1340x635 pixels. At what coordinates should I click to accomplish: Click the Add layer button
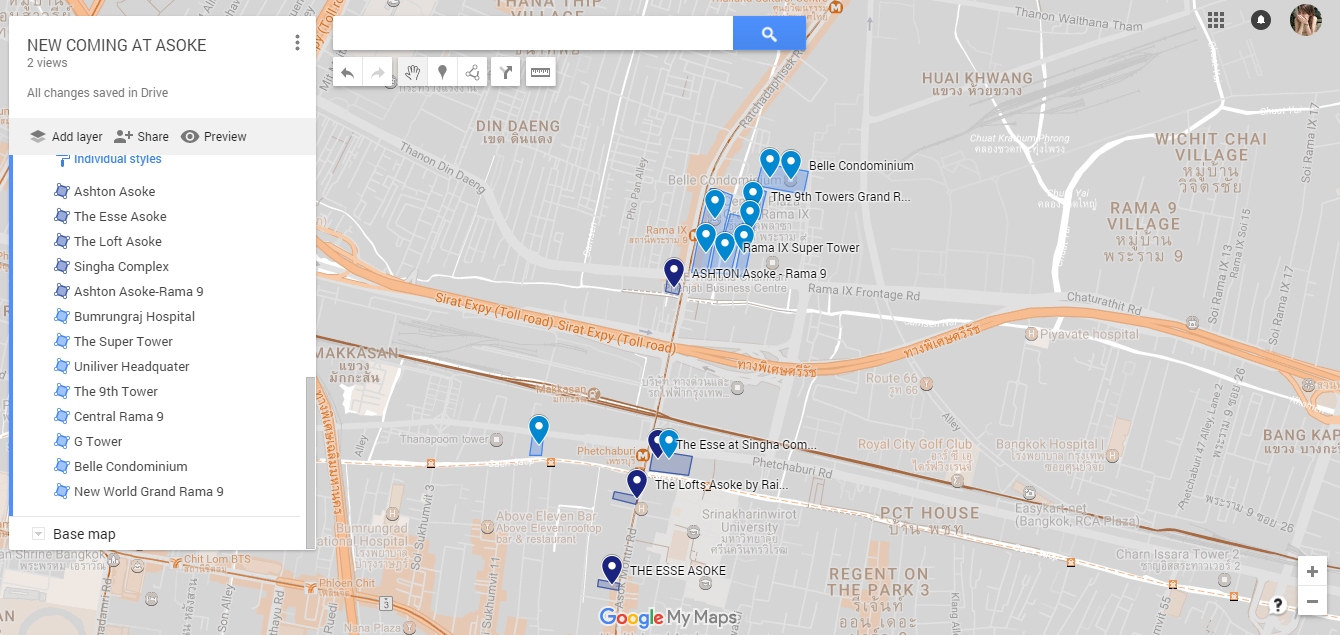click(x=67, y=137)
